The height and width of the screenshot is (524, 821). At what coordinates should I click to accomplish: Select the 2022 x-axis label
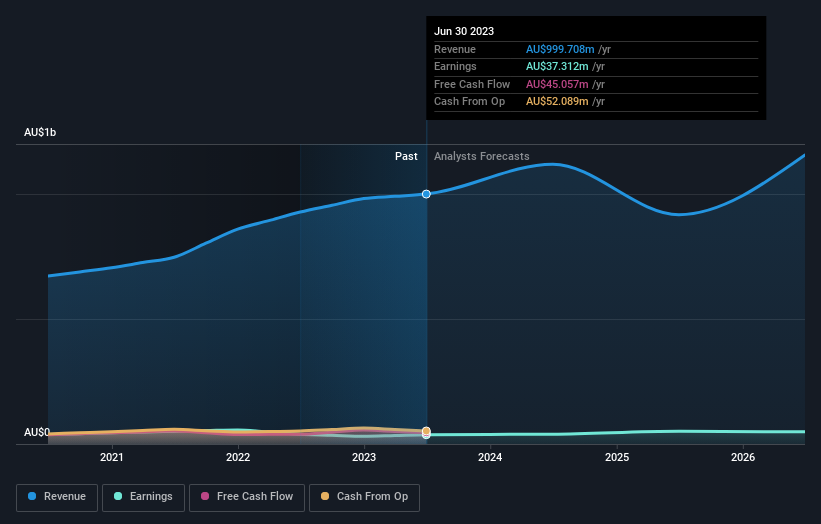pos(238,458)
